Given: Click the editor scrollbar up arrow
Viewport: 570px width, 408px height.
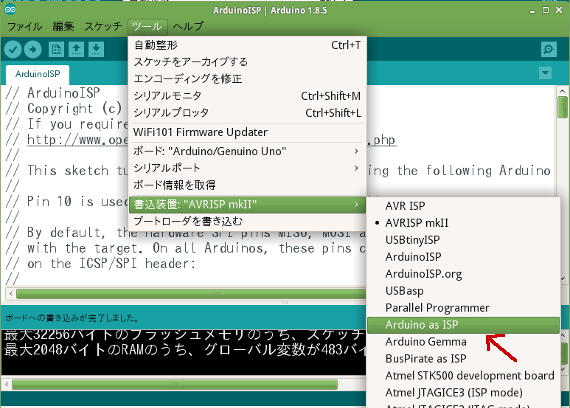Looking at the screenshot, I should [x=562, y=91].
